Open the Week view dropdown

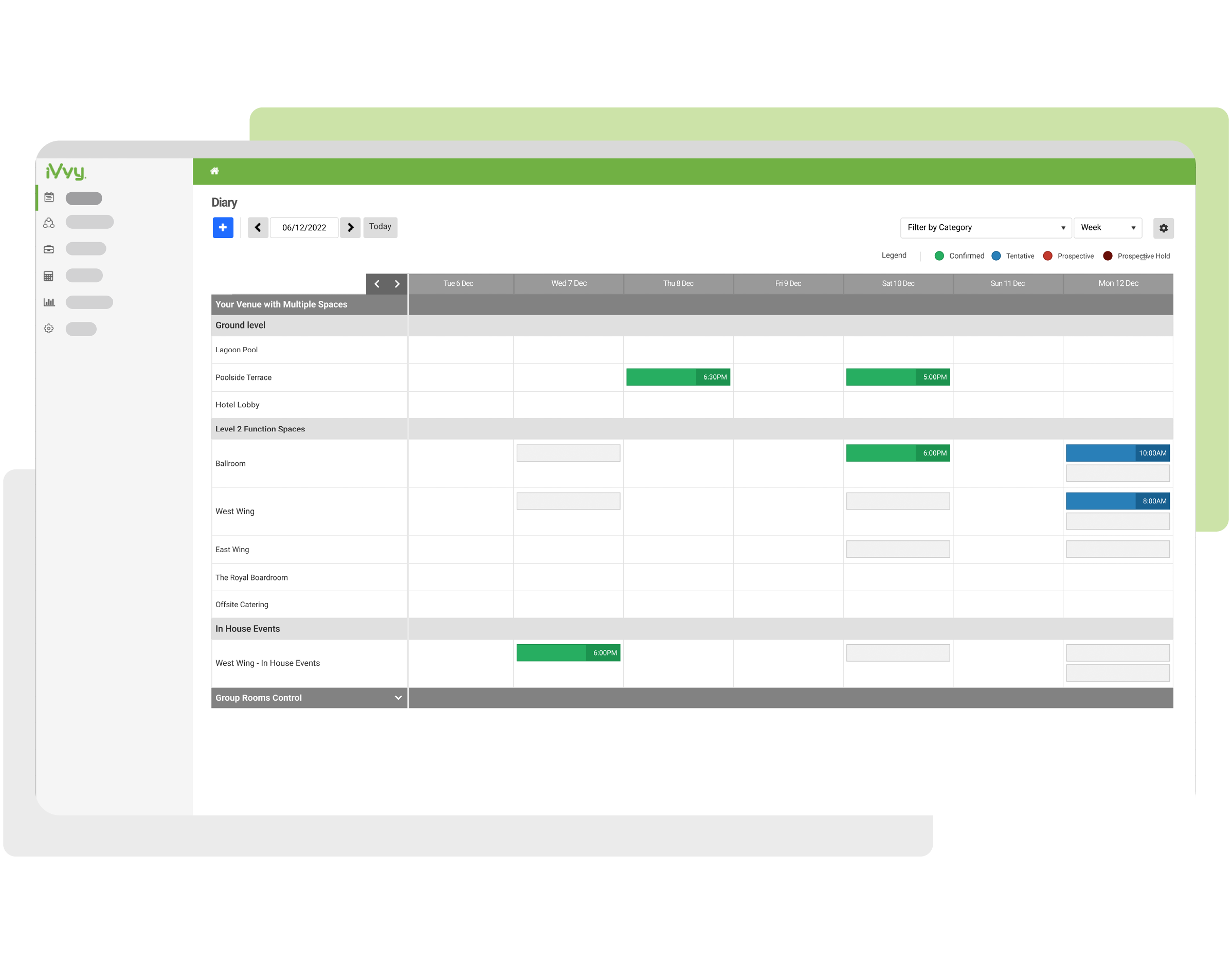pos(1107,227)
